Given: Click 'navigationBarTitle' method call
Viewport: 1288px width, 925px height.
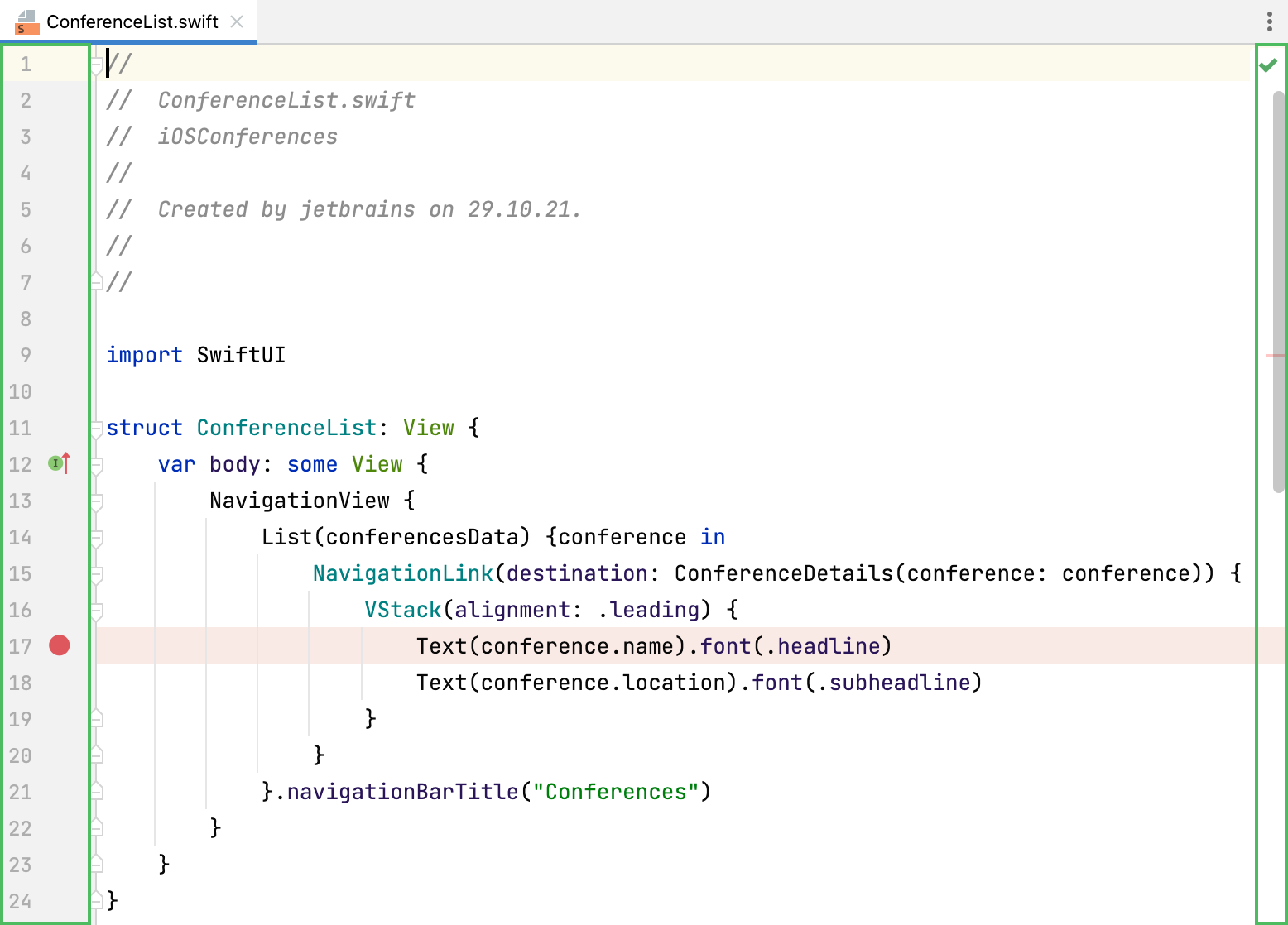Looking at the screenshot, I should (402, 792).
